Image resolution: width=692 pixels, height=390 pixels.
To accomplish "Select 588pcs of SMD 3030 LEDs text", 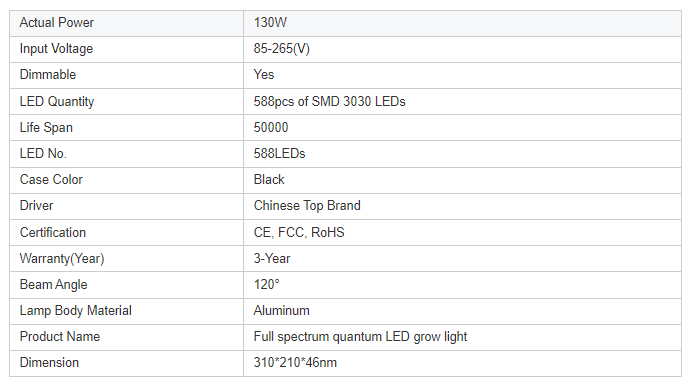I will click(x=329, y=101).
